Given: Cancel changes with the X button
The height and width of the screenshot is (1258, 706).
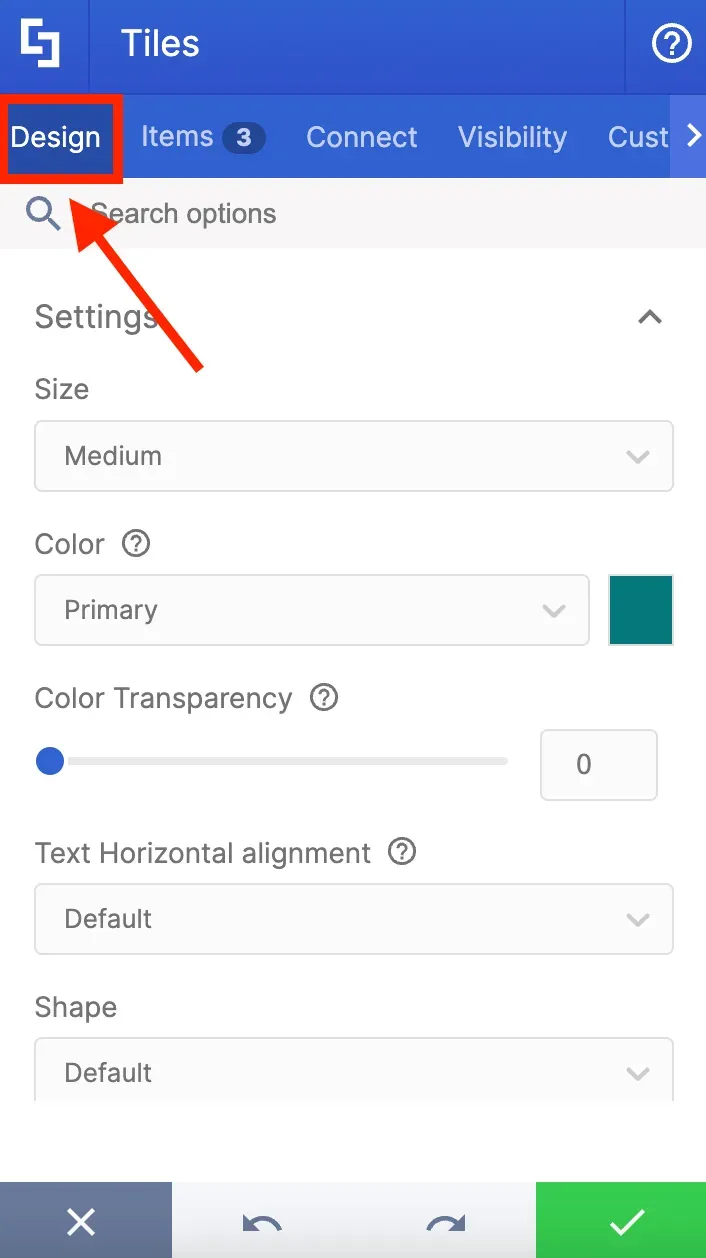Looking at the screenshot, I should click(x=81, y=1220).
